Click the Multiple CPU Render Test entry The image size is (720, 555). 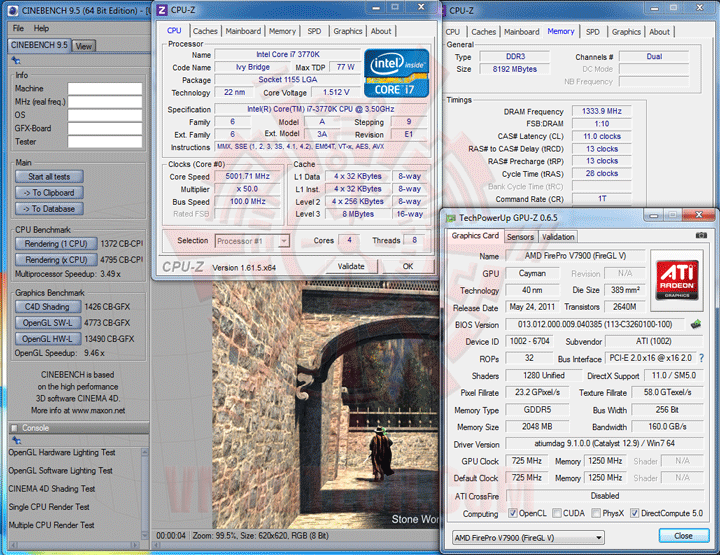click(51, 525)
